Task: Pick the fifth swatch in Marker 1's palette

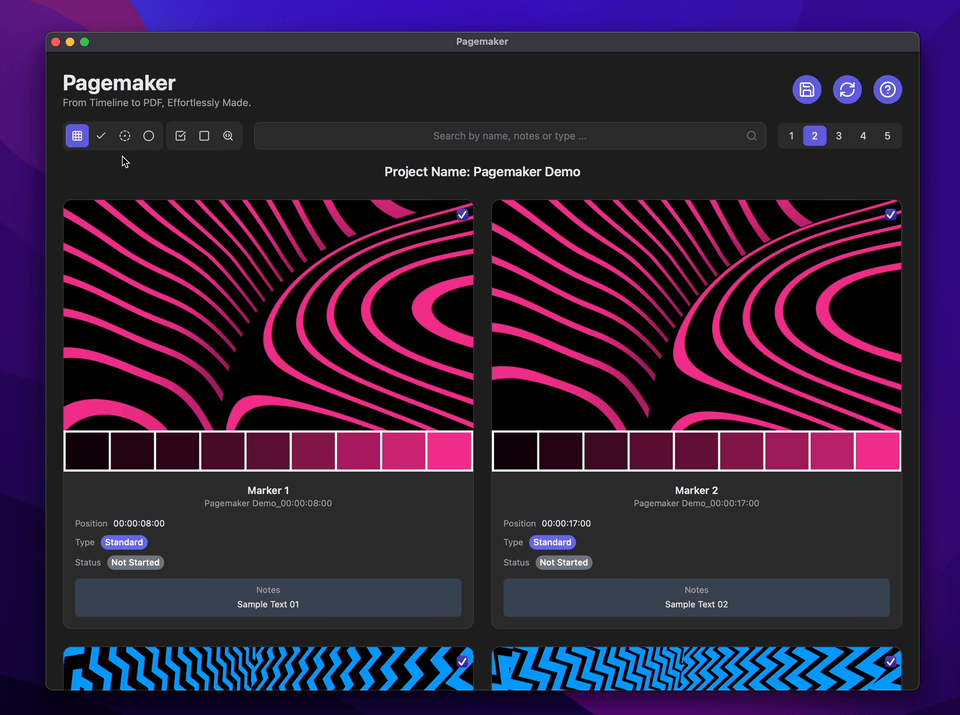Action: [268, 451]
